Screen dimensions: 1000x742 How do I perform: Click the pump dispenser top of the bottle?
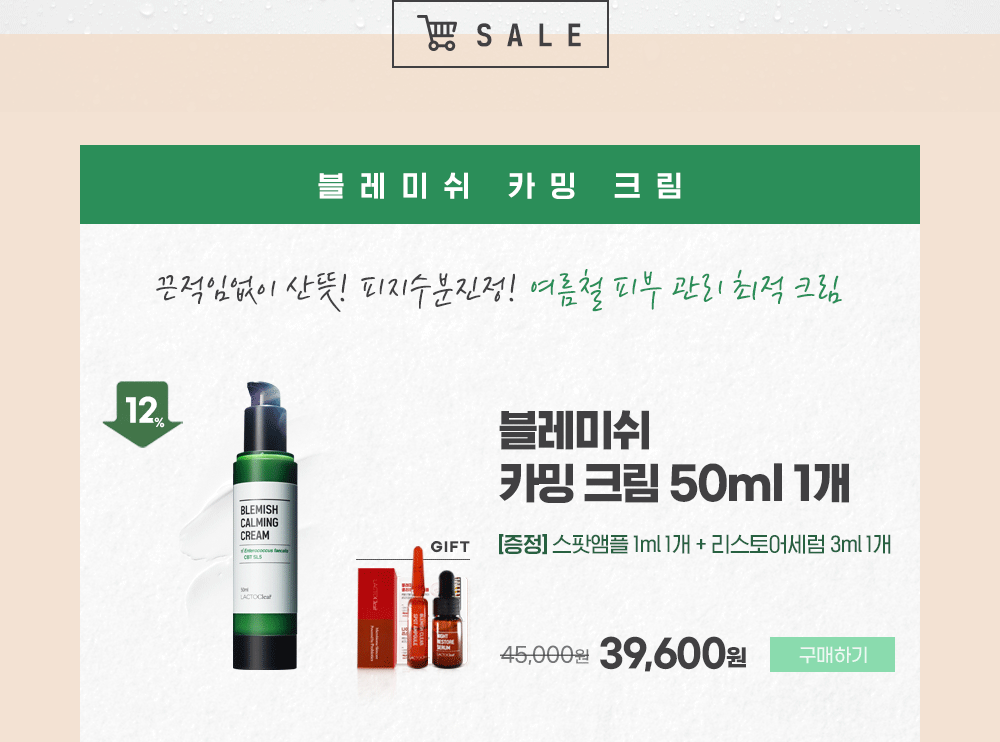(264, 416)
